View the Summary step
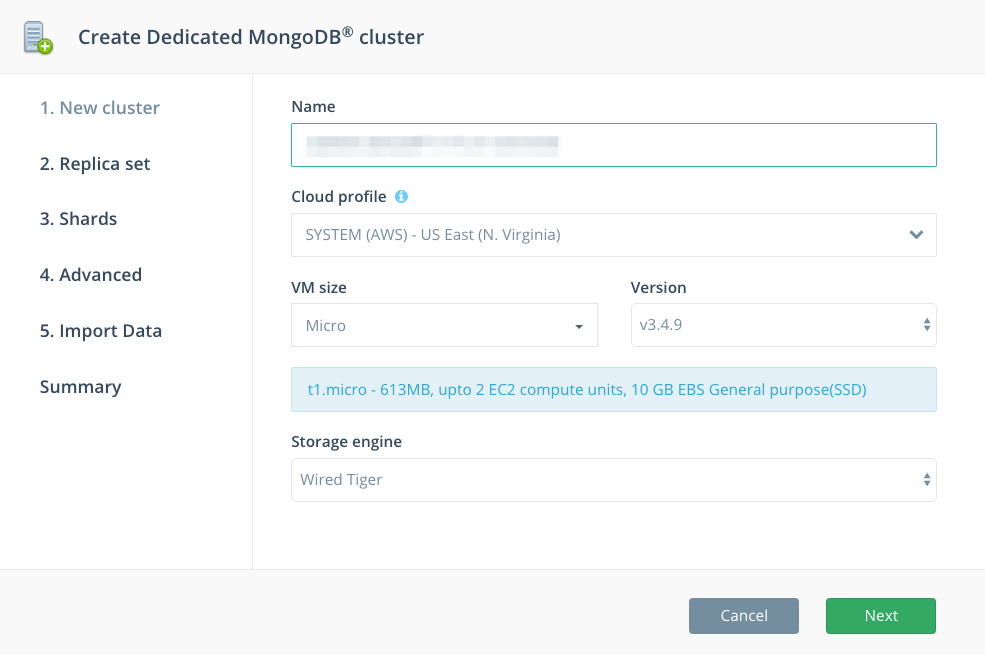The width and height of the screenshot is (985, 655). click(80, 387)
